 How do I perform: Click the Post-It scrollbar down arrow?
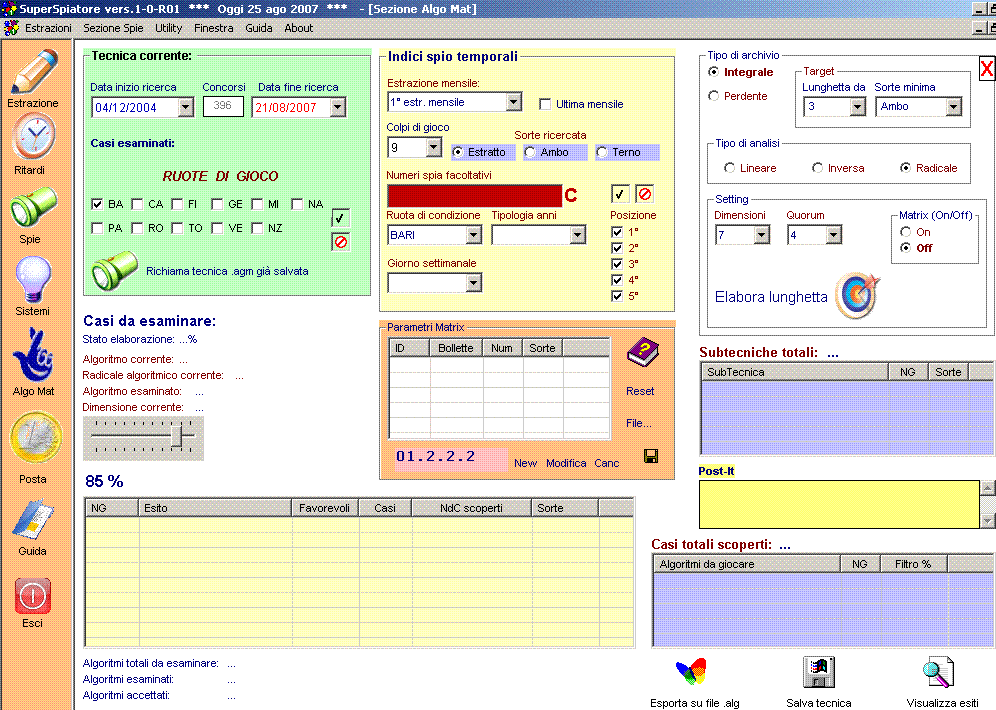pyautogui.click(x=987, y=521)
